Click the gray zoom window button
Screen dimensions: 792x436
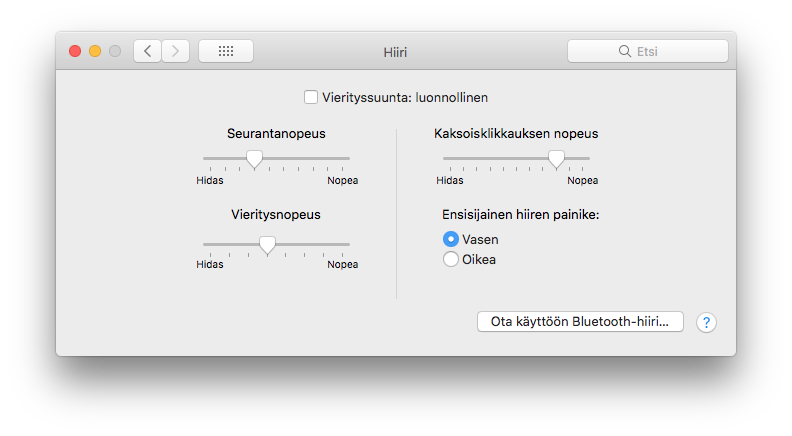click(x=115, y=51)
